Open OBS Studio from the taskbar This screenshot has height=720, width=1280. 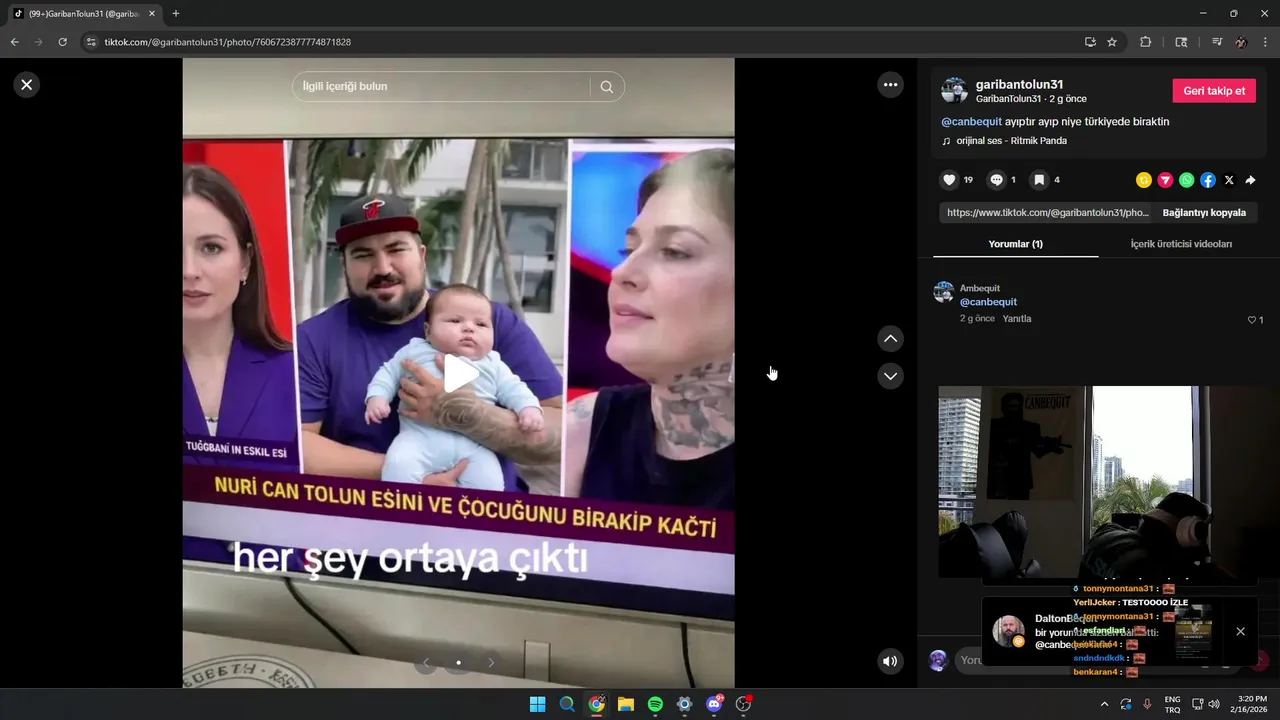coord(743,704)
